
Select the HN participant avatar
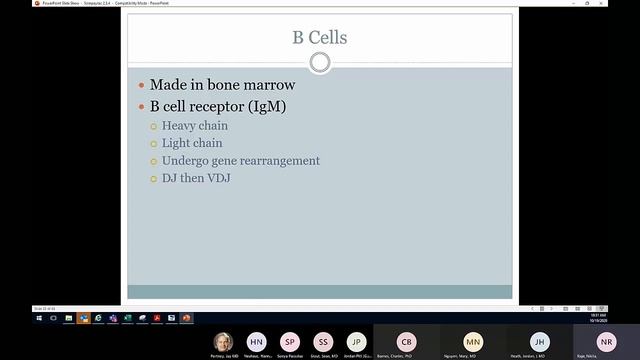click(256, 342)
